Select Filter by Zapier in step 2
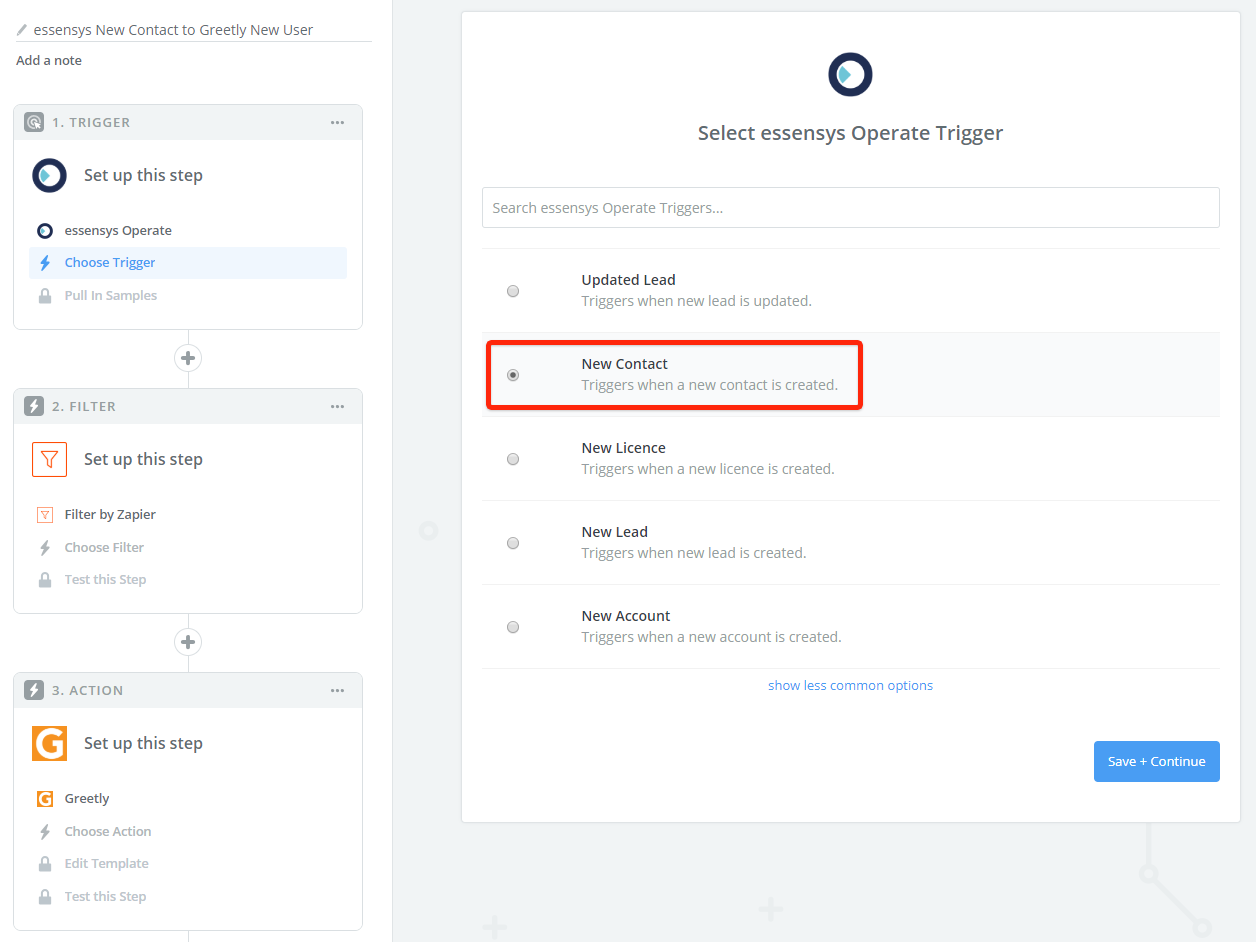Screen dimensions: 1256x942 tap(110, 514)
